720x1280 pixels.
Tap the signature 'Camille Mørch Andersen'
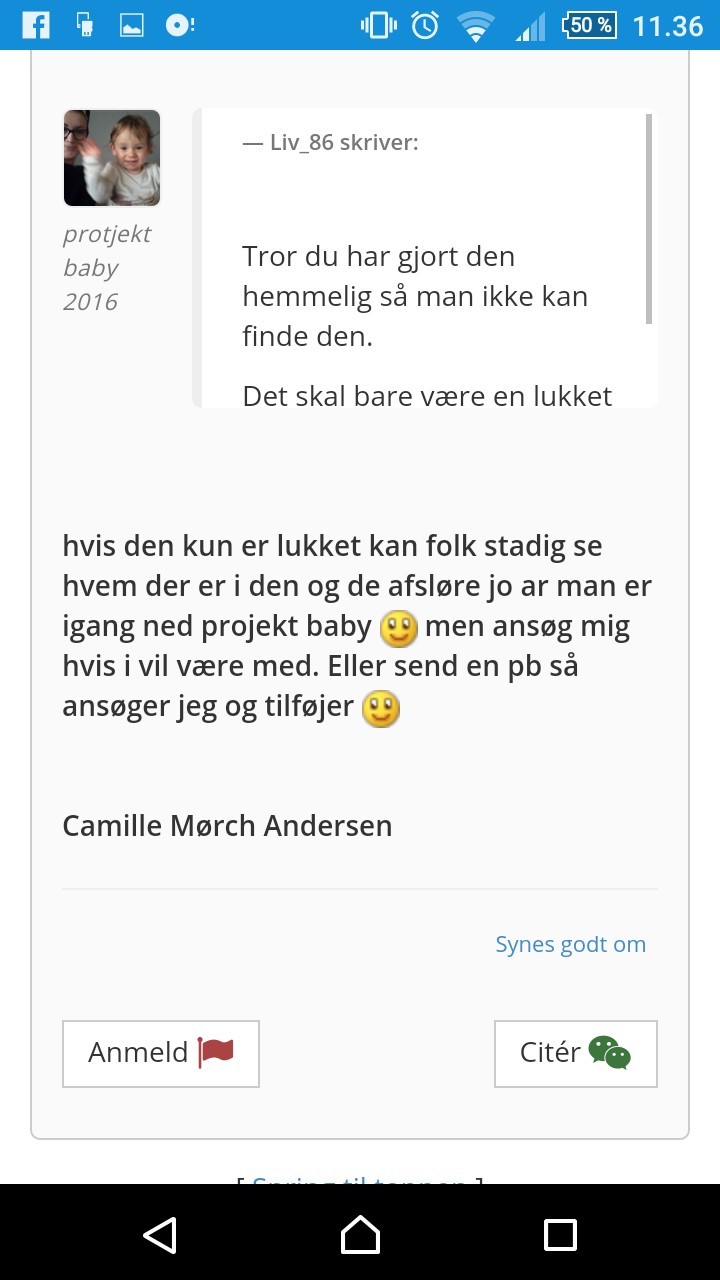(227, 826)
